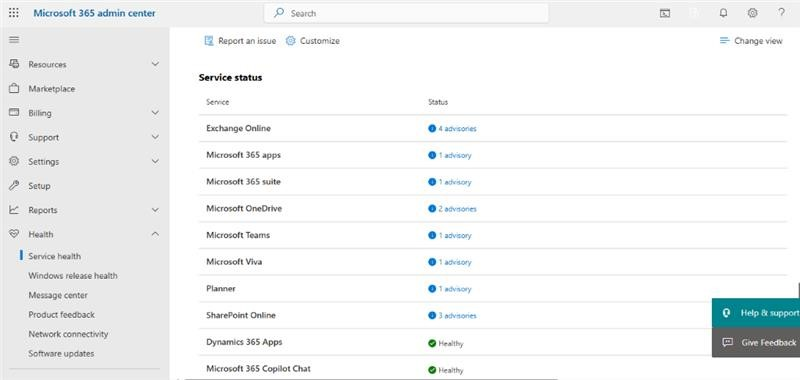The image size is (800, 380).
Task: Click the Health heart icon
Action: click(x=14, y=234)
